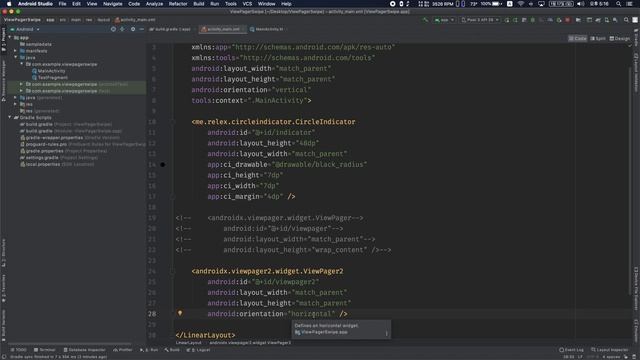
Task: Click the Search Everywhere magnifier icon
Action: pyautogui.click(x=626, y=20)
